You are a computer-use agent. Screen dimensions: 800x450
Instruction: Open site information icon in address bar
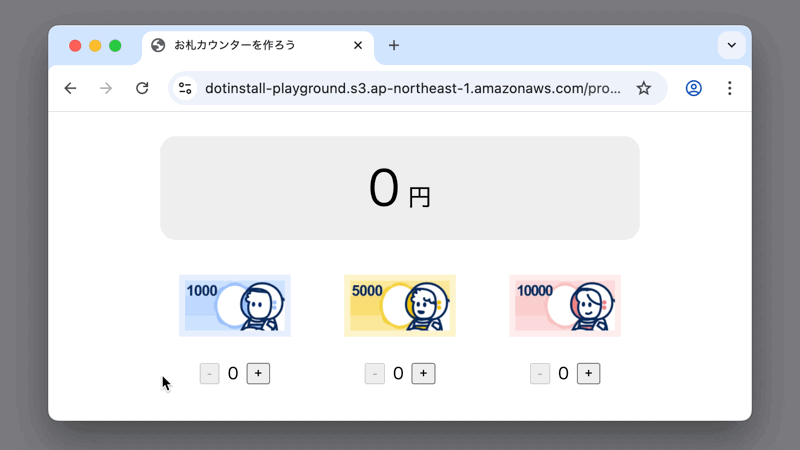185,88
